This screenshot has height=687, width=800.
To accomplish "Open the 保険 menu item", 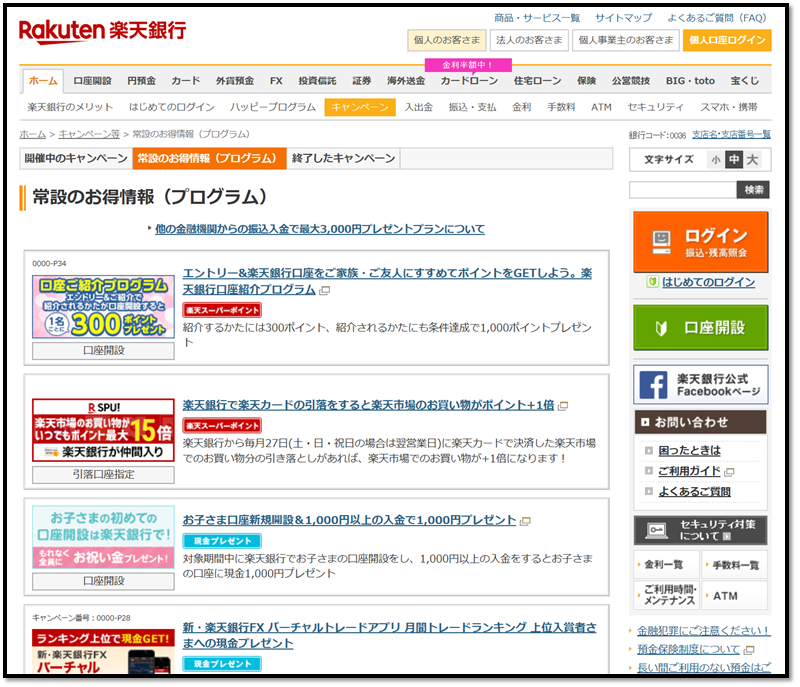I will [x=587, y=81].
